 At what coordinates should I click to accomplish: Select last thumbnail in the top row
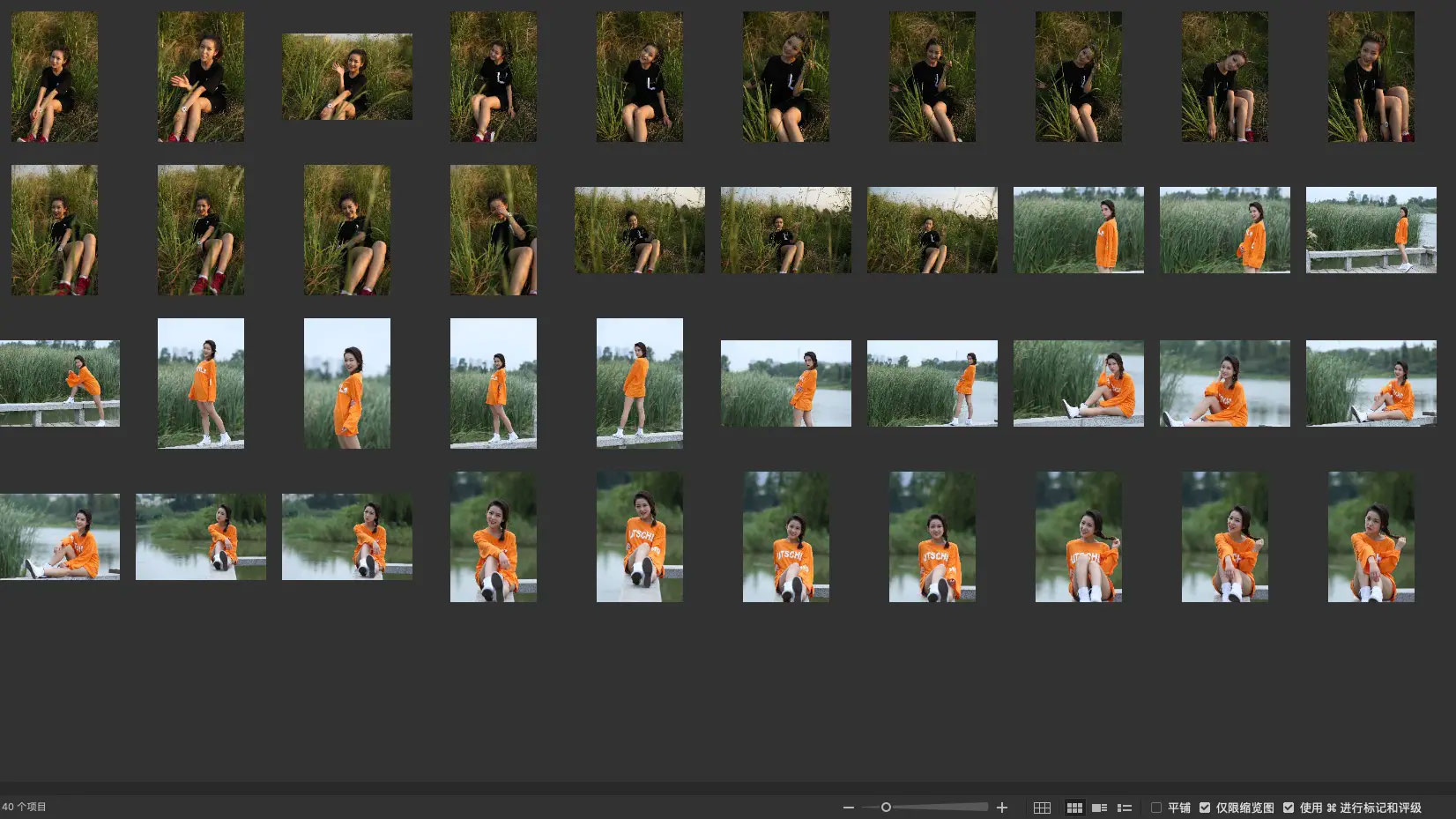coord(1371,77)
